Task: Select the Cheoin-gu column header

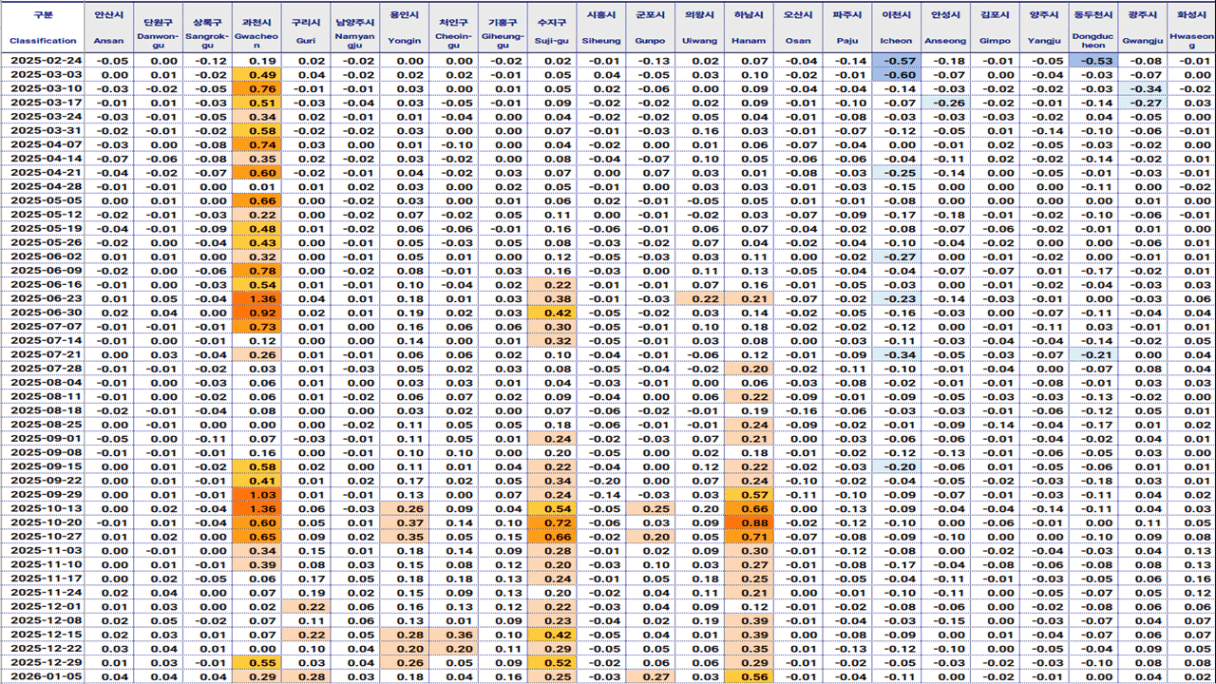Action: [x=453, y=28]
